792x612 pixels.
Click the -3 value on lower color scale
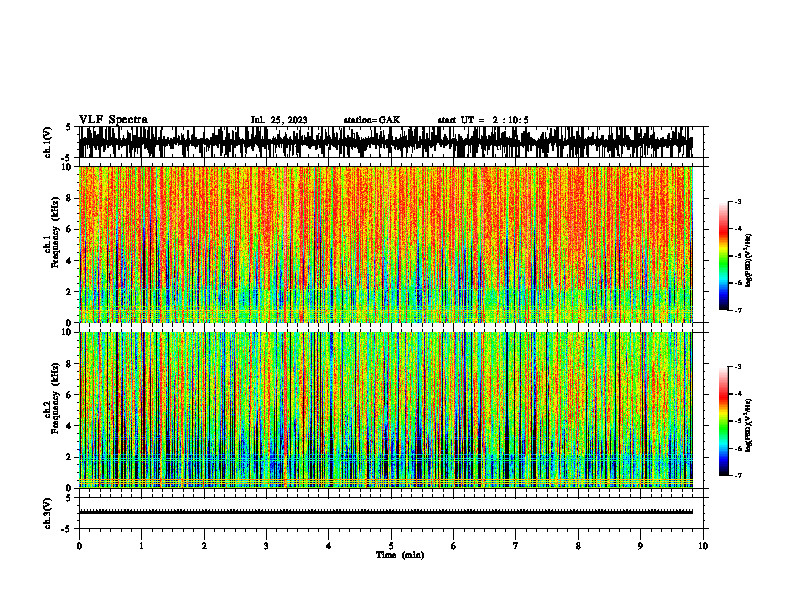737,367
